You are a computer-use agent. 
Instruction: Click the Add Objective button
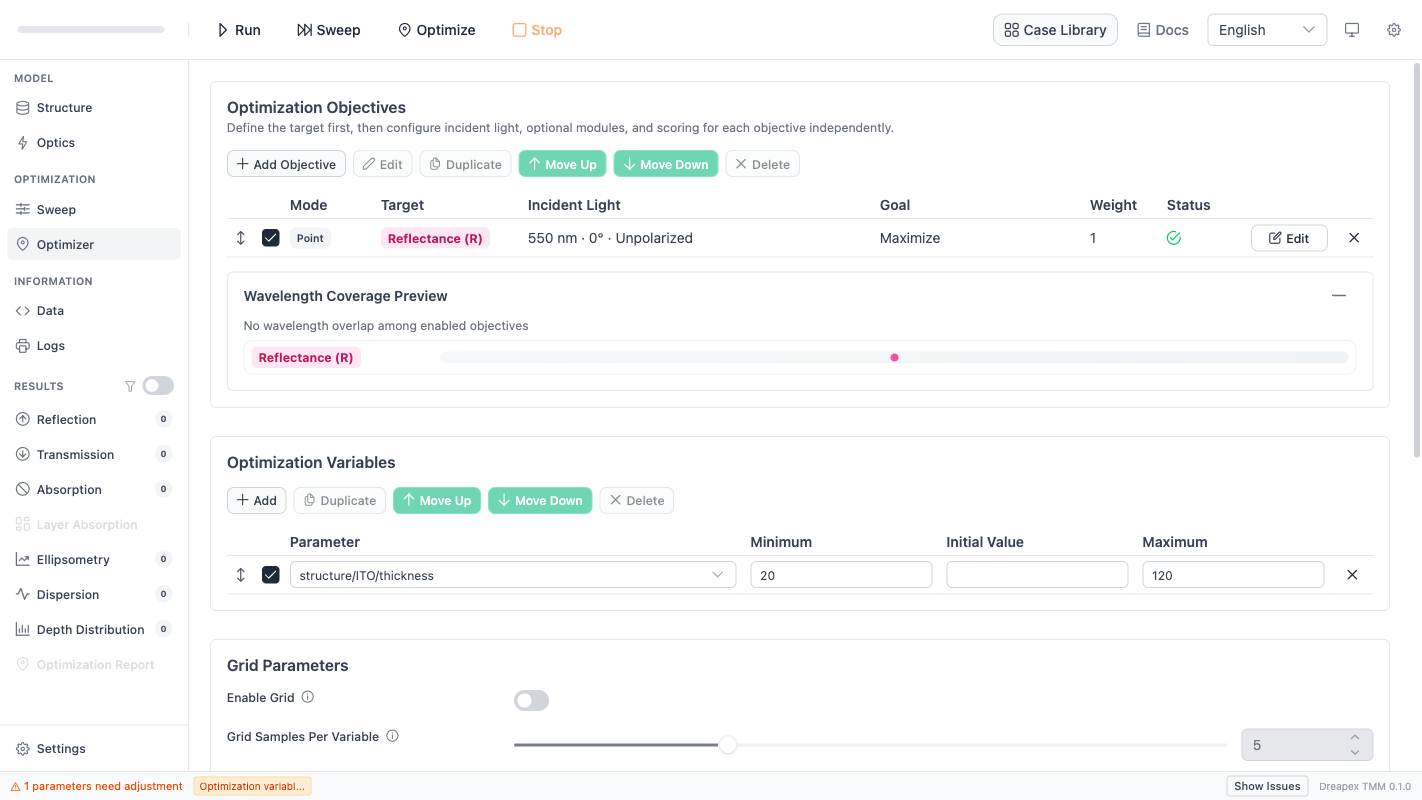pos(286,164)
